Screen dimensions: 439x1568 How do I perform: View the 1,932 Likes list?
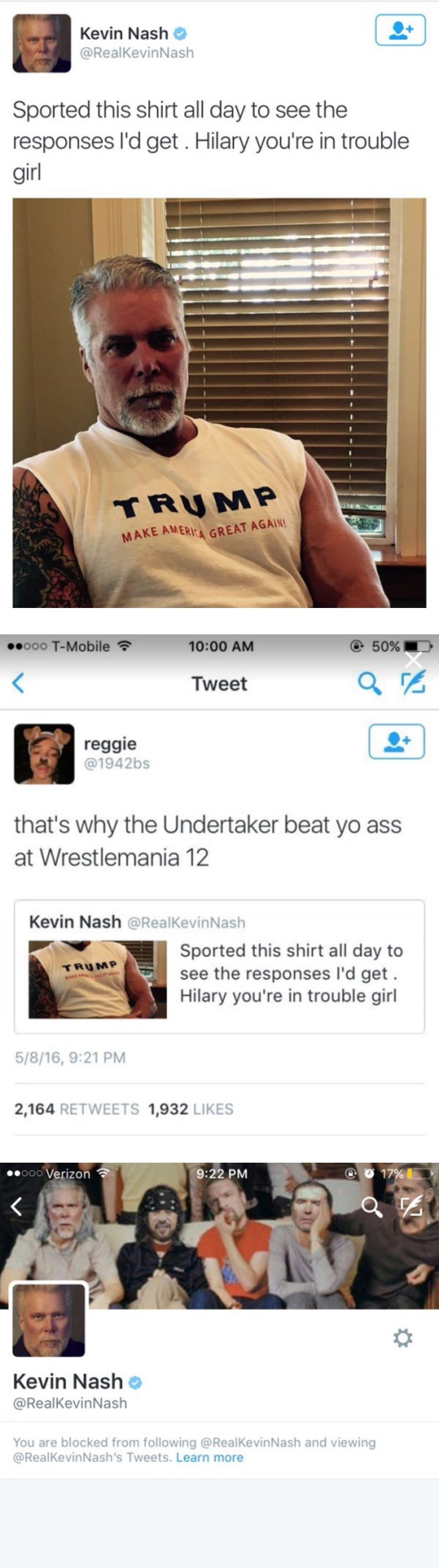tap(191, 1109)
